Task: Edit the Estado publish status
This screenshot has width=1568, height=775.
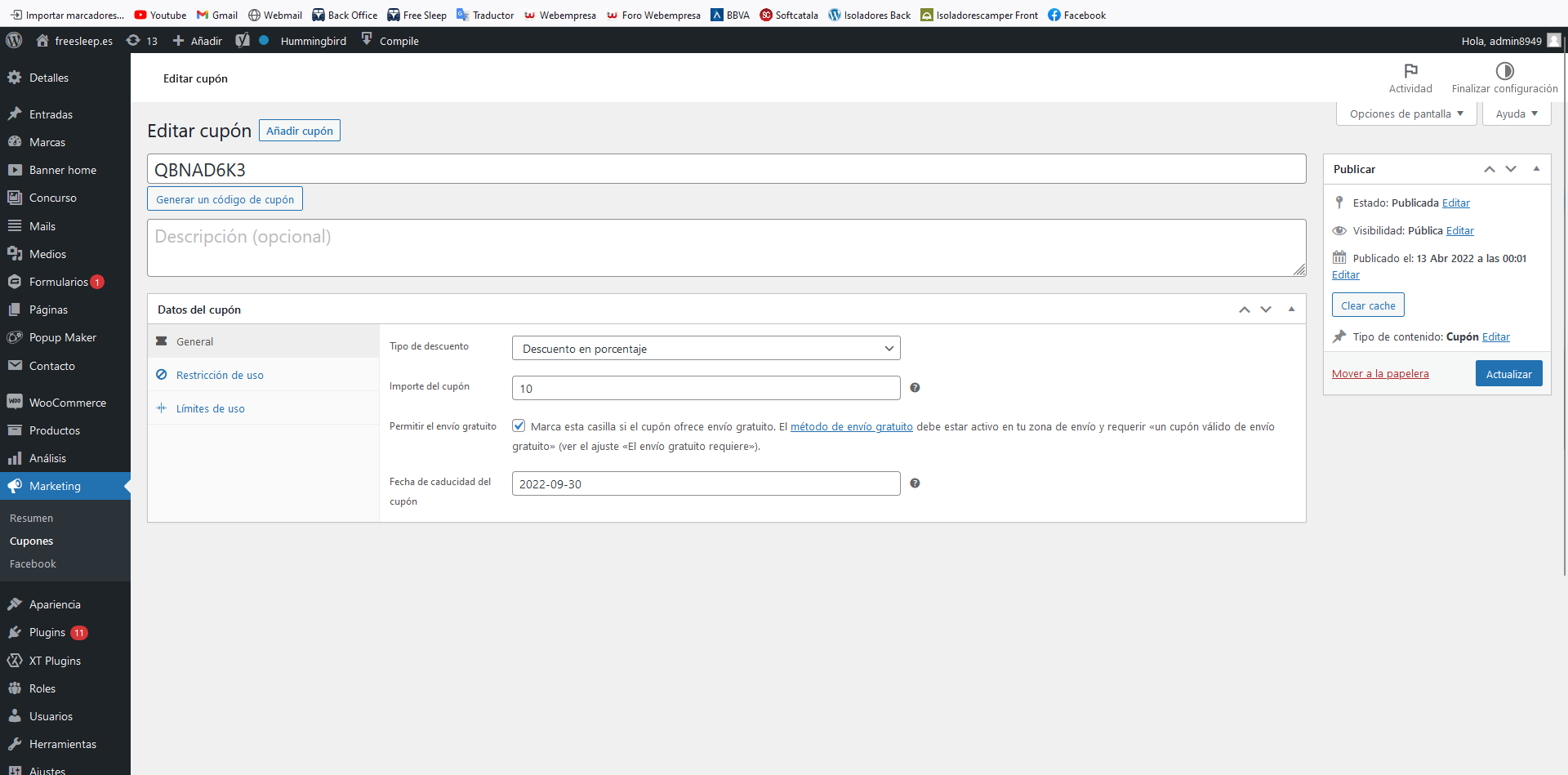Action: (1455, 203)
